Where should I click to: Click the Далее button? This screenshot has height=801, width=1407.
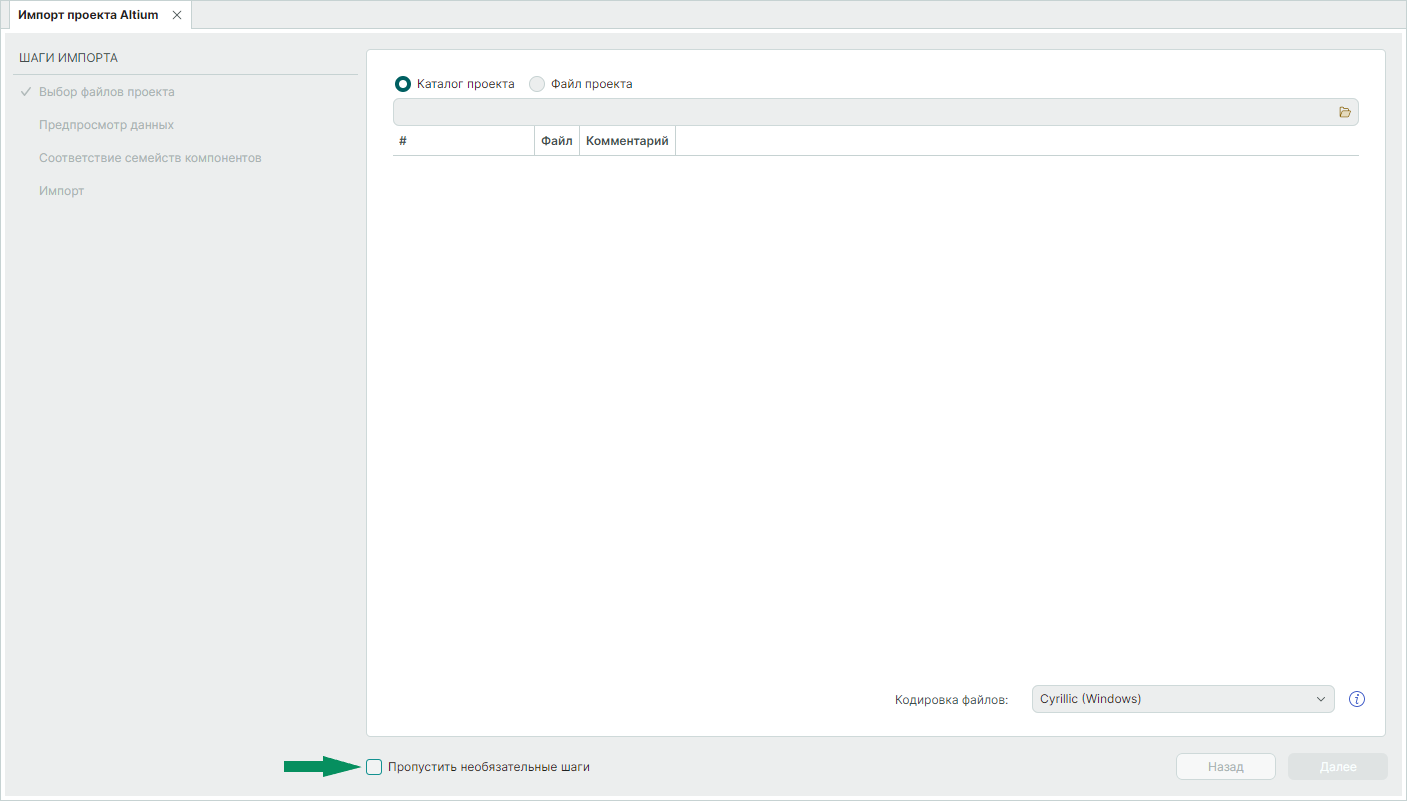point(1338,767)
